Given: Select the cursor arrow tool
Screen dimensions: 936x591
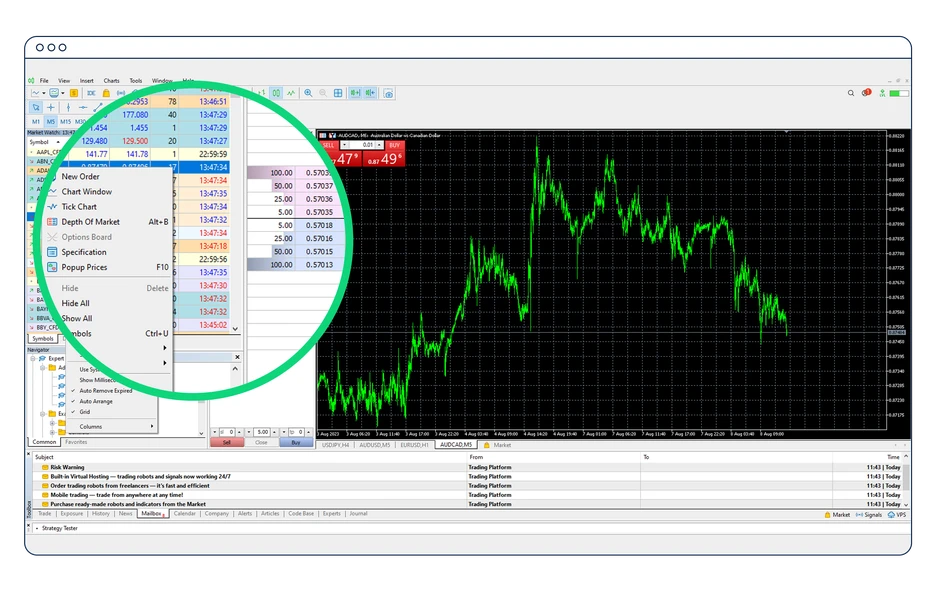Looking at the screenshot, I should point(36,107).
